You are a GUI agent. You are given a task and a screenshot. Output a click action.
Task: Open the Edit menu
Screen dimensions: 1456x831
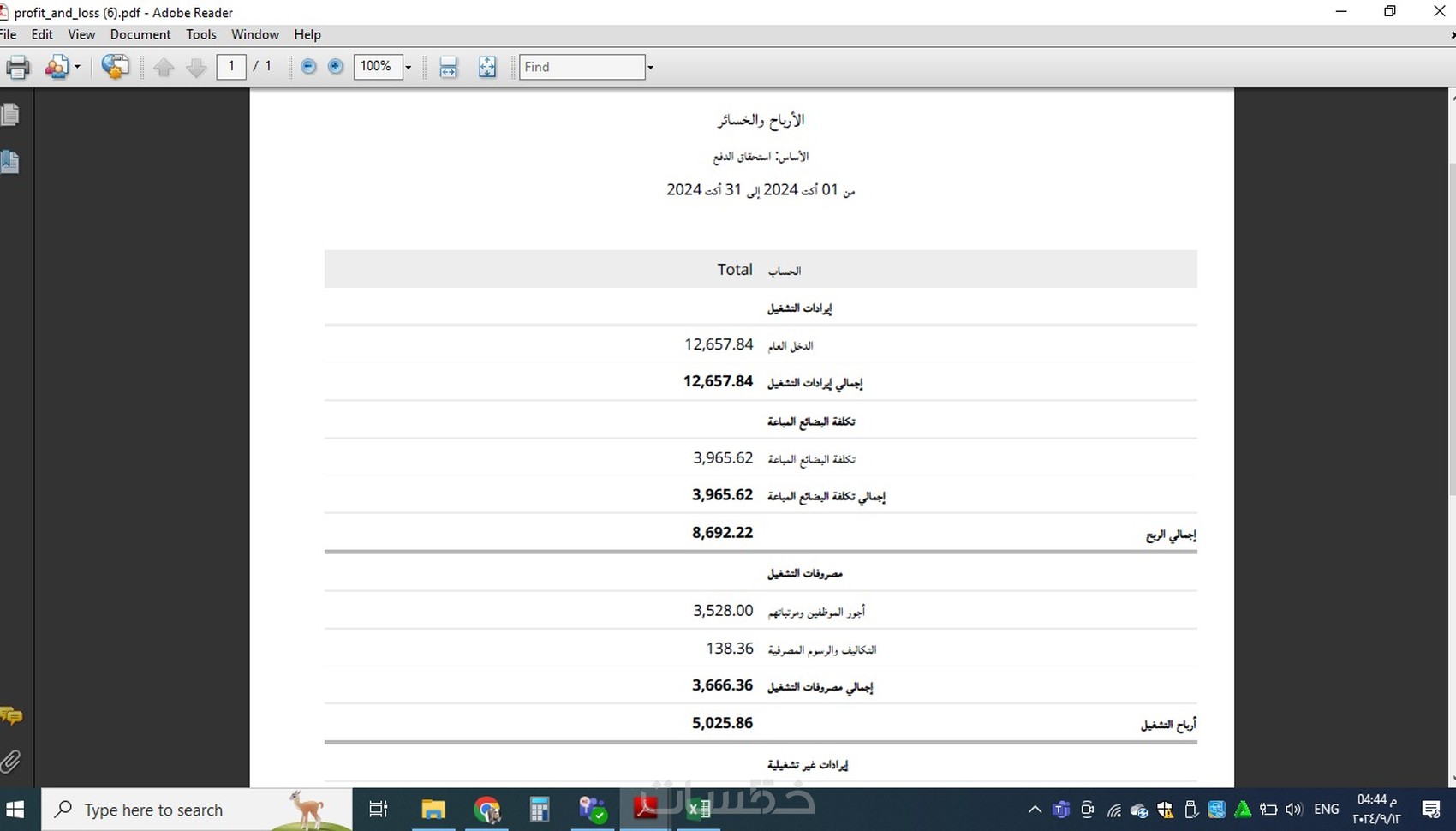point(42,34)
